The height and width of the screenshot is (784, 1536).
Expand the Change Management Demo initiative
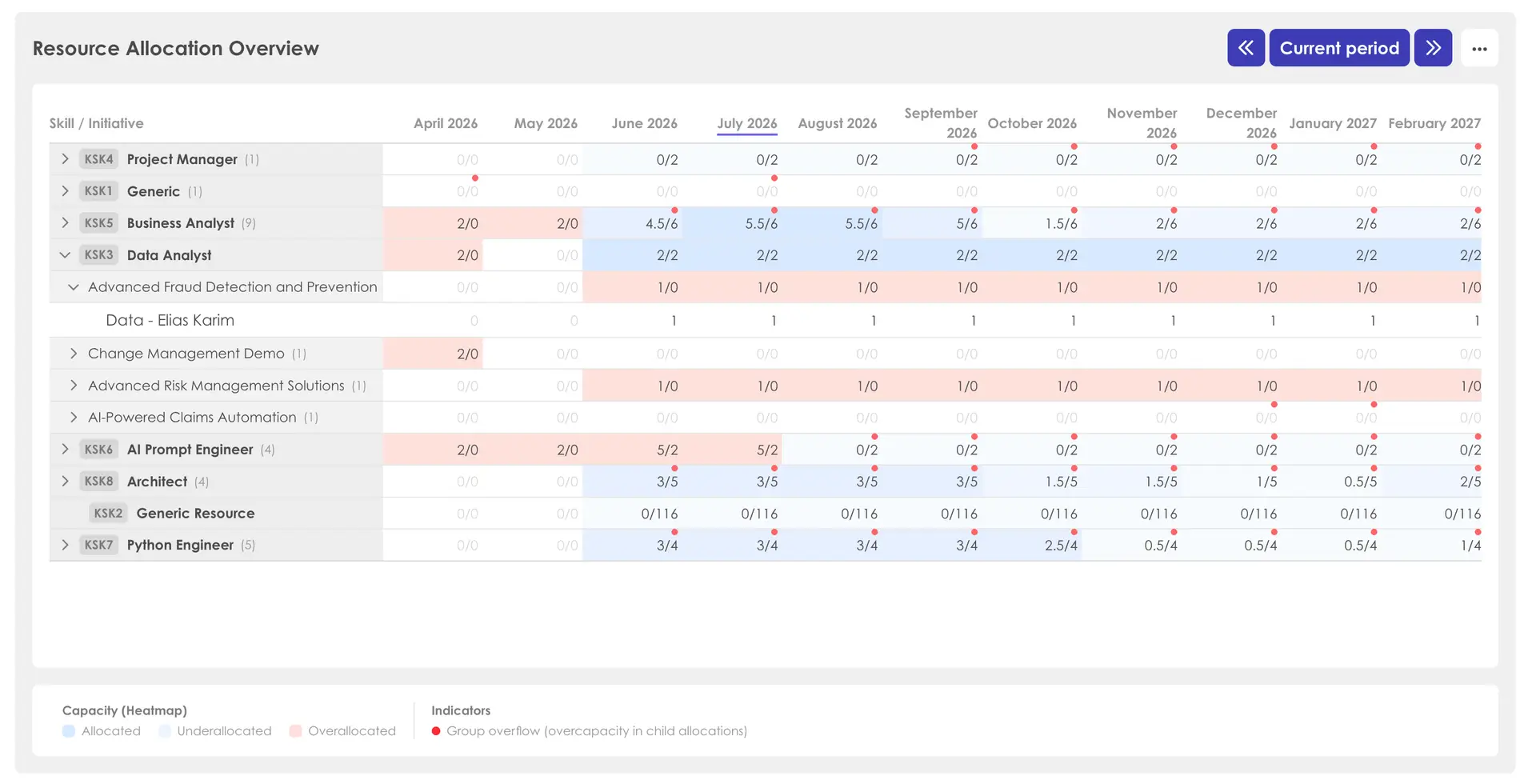(x=74, y=354)
